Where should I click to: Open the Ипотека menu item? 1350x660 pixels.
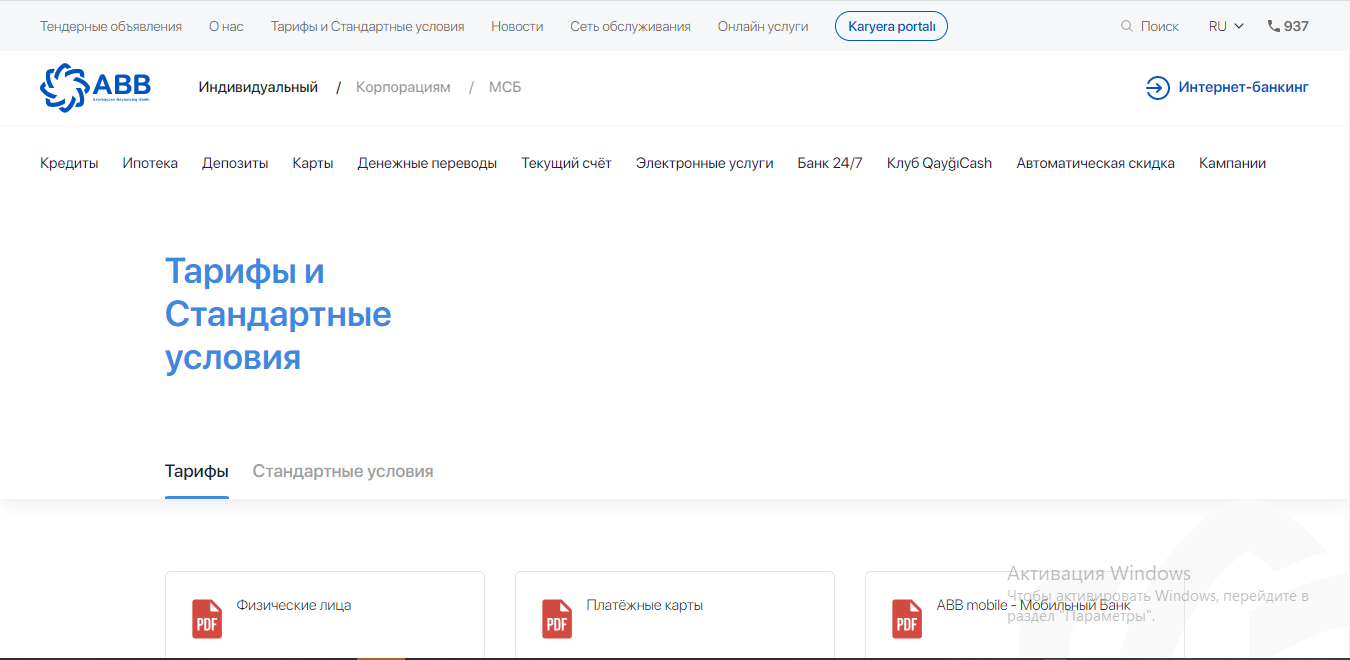150,163
